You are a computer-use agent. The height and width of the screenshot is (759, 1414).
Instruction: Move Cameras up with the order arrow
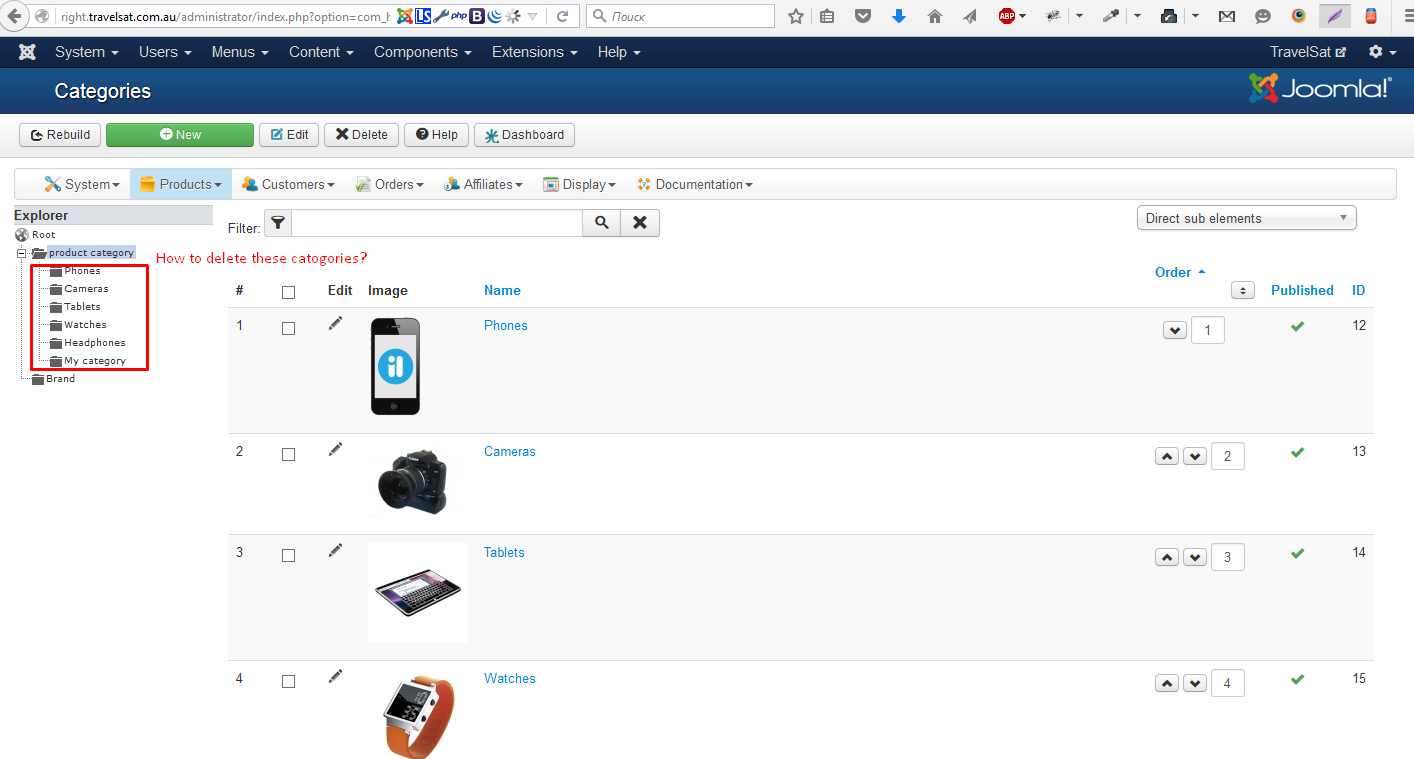click(1167, 456)
